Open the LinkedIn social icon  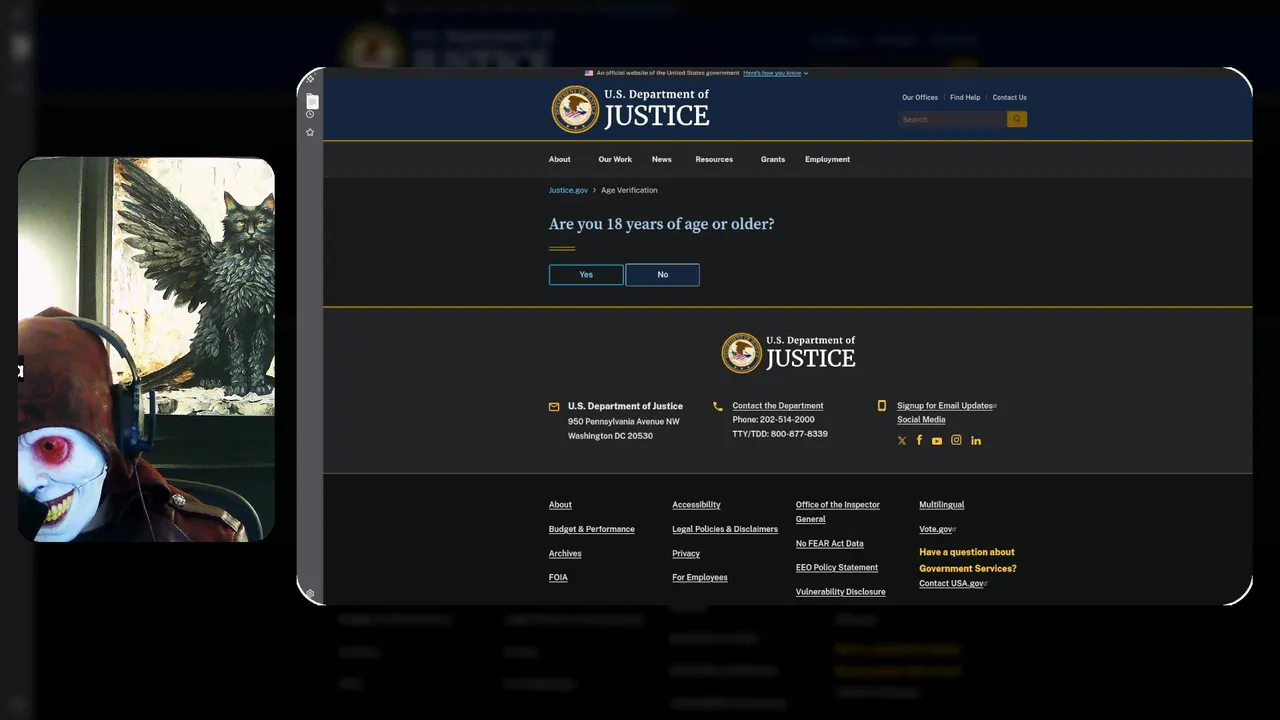(976, 441)
